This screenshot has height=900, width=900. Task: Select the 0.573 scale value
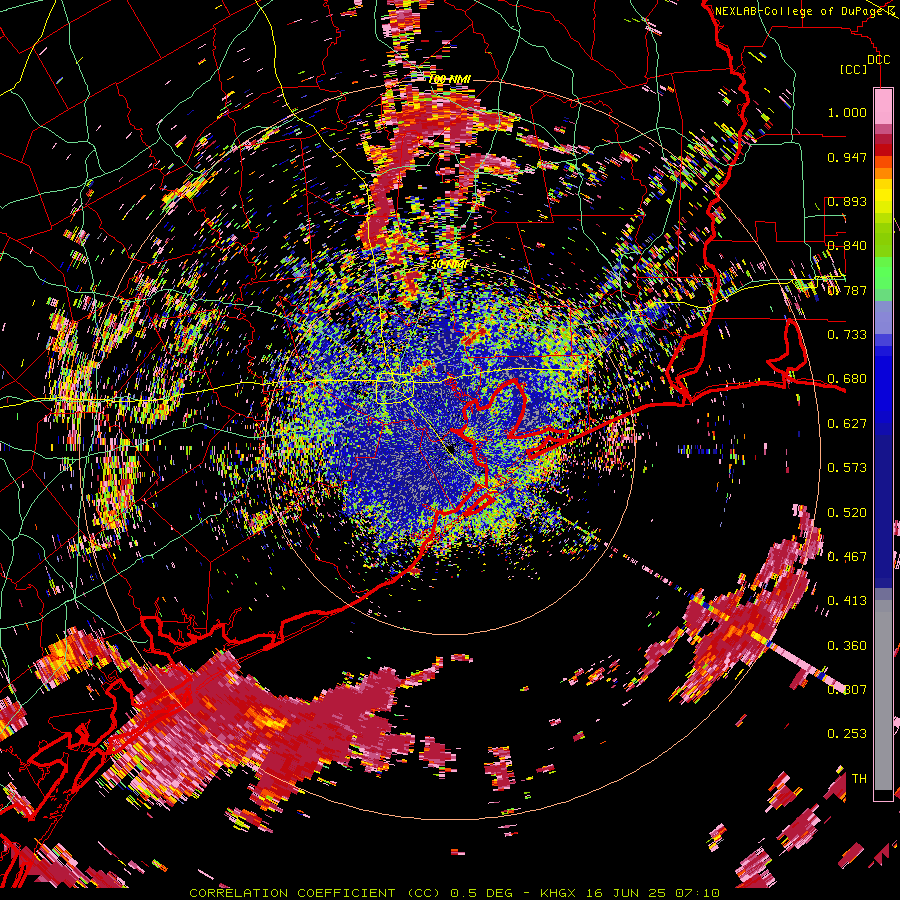pos(847,468)
